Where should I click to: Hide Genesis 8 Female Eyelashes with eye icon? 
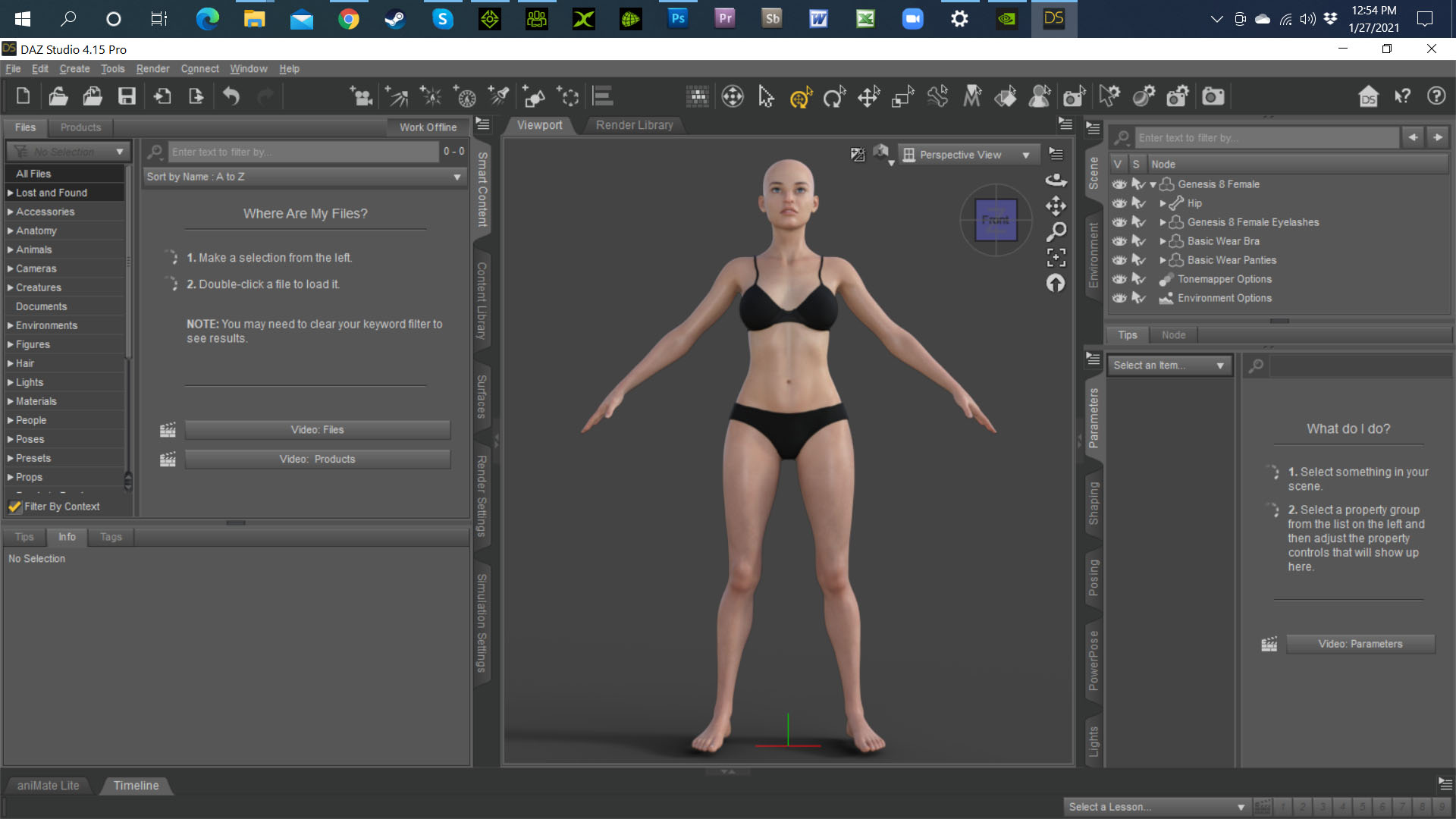pyautogui.click(x=1119, y=222)
